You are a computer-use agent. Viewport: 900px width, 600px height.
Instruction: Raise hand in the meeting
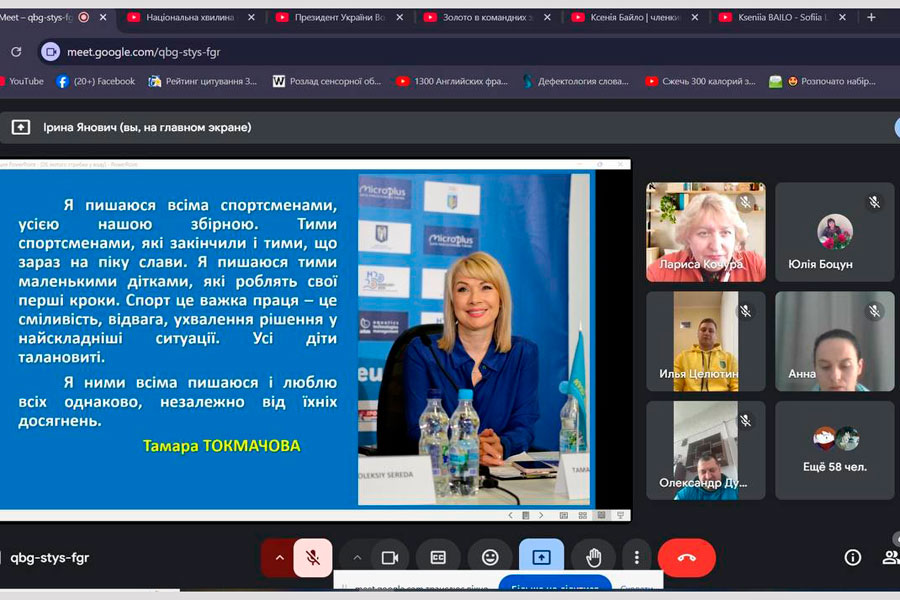tap(593, 558)
